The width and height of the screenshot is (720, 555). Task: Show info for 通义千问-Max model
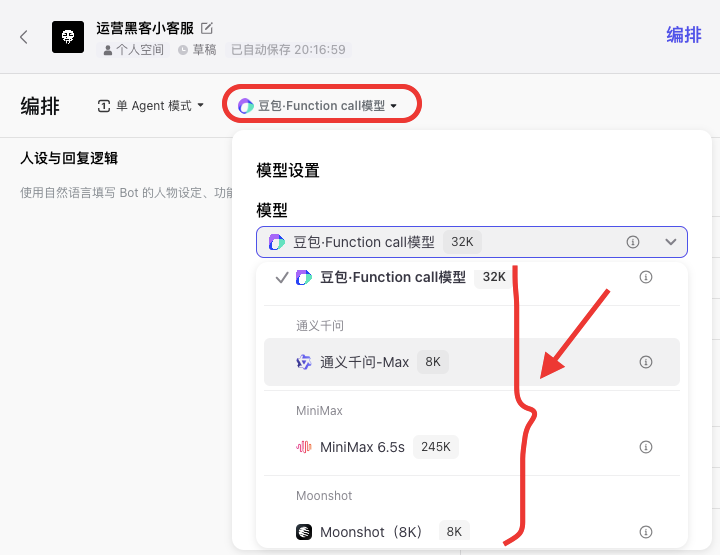[x=646, y=362]
